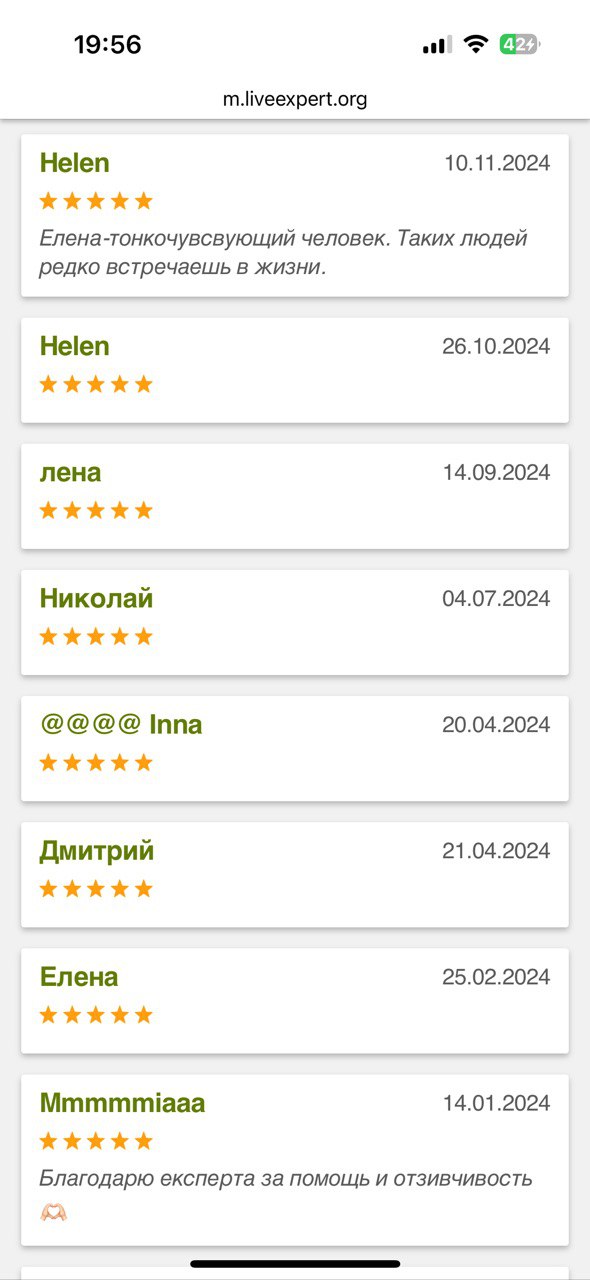Image resolution: width=590 pixels, height=1280 pixels.
Task: Select reviewer name лена
Action: pos(70,472)
